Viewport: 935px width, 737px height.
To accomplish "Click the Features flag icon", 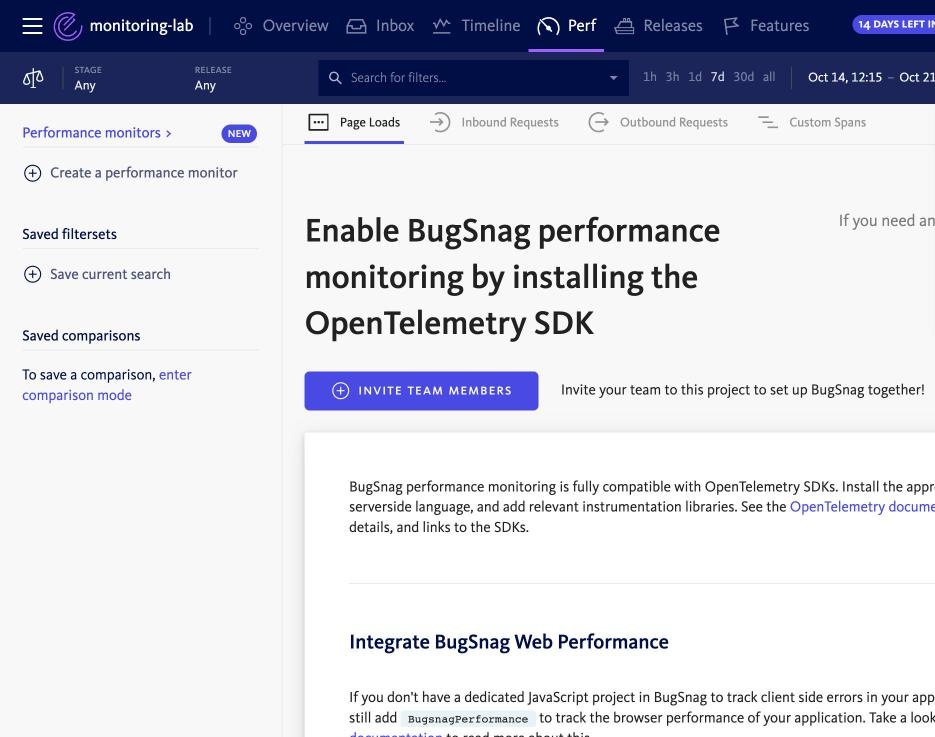I will pyautogui.click(x=731, y=26).
